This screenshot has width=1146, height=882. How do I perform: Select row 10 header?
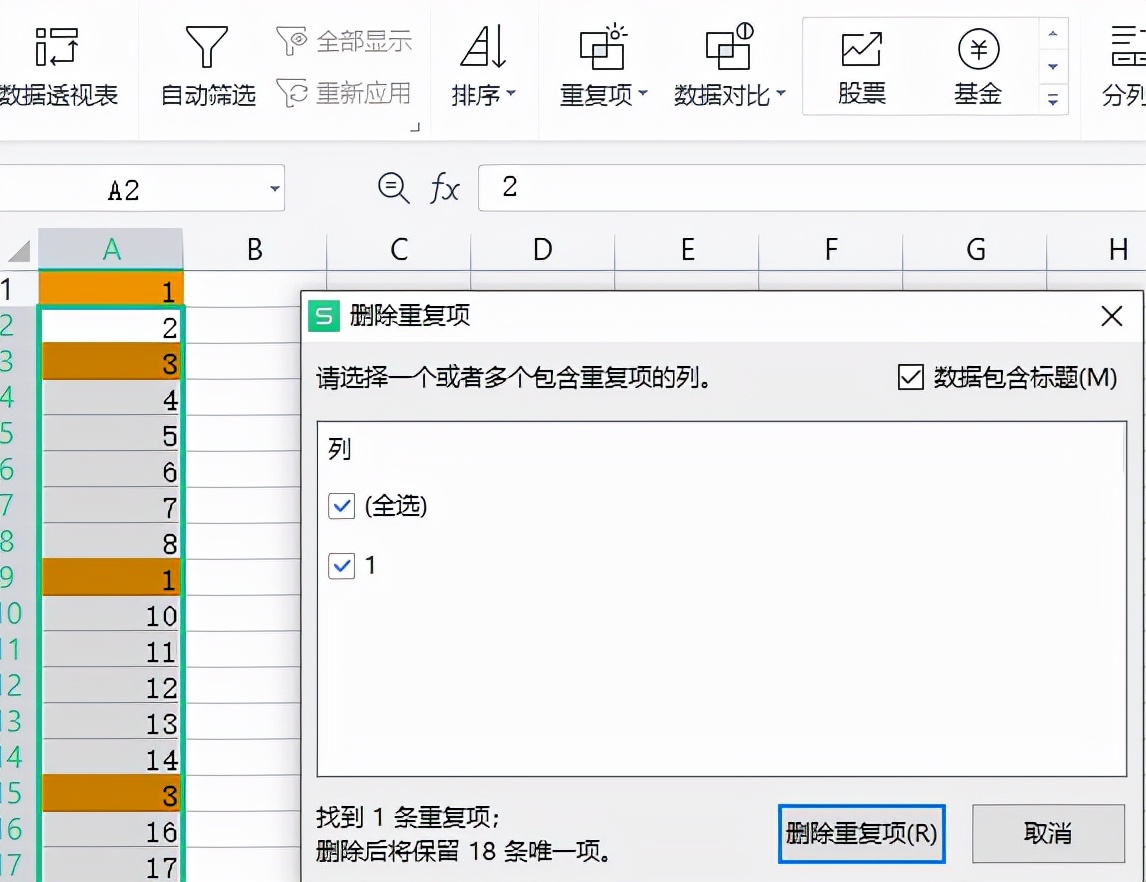click(x=18, y=613)
